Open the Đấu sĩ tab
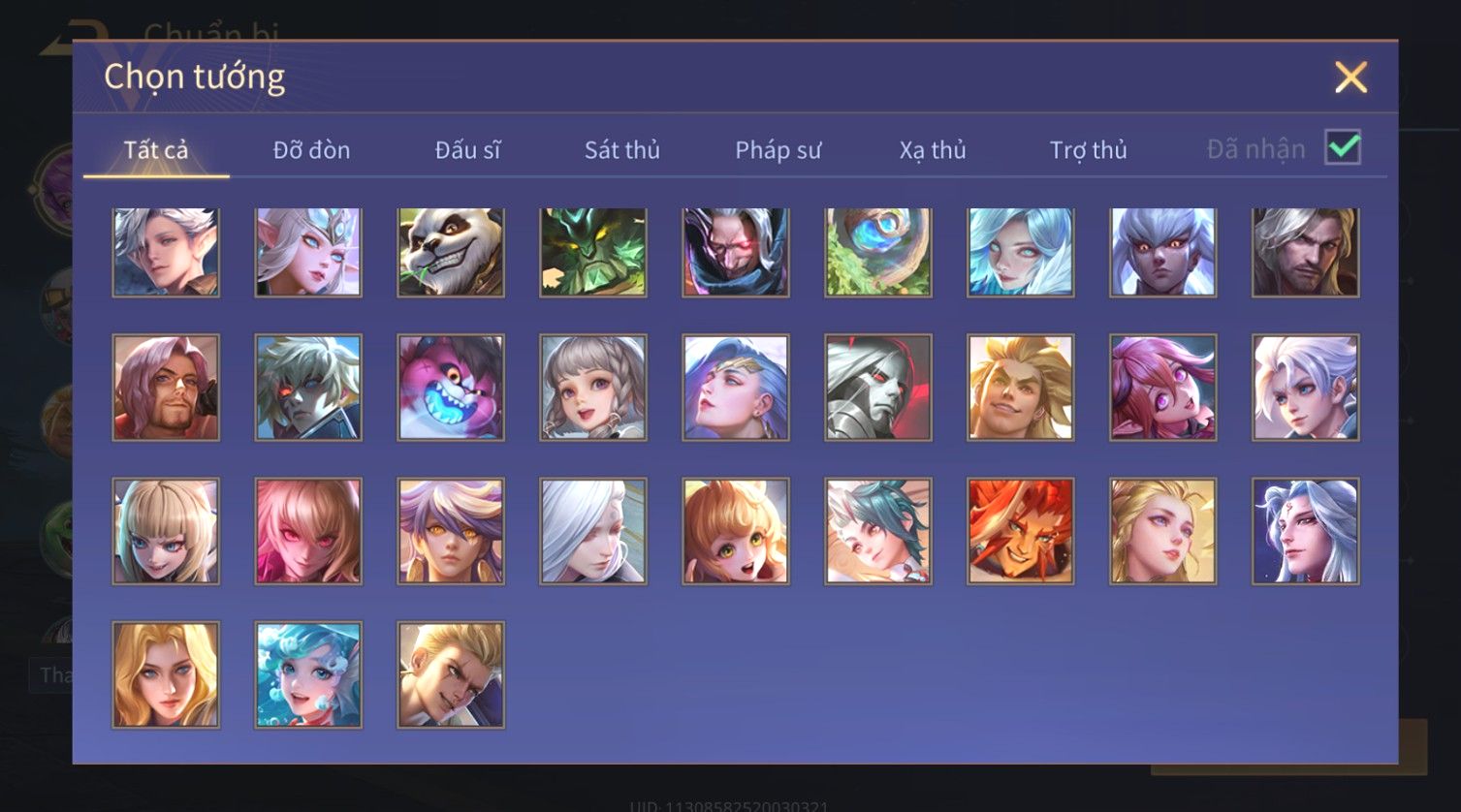The image size is (1461, 812). (x=467, y=150)
